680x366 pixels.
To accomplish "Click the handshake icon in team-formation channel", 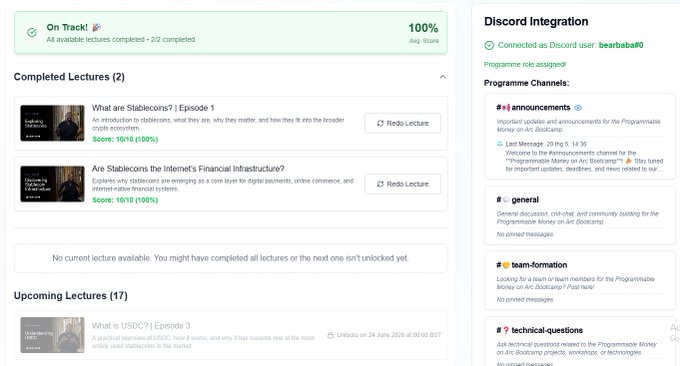I will [506, 265].
